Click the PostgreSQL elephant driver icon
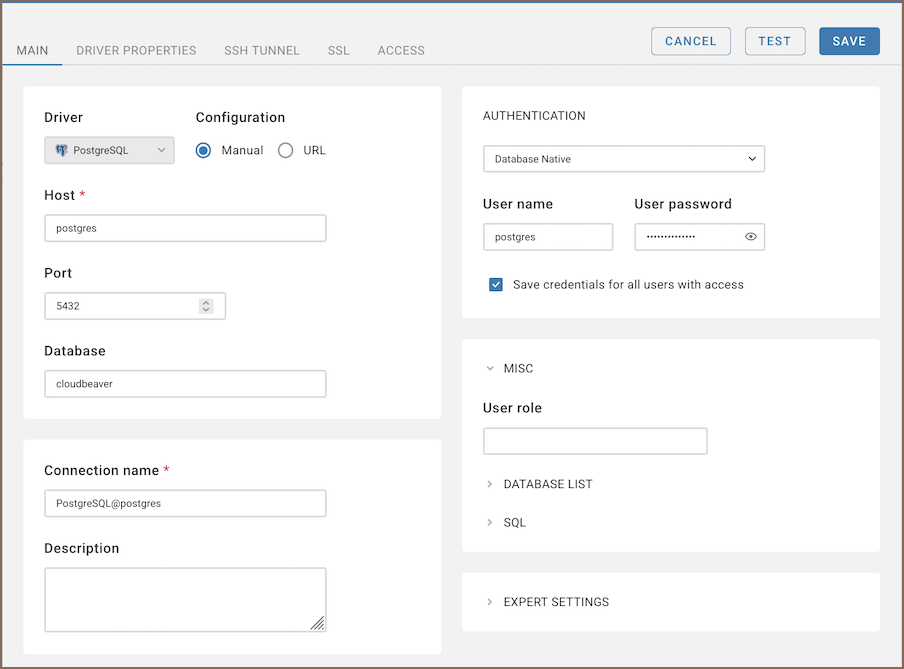The width and height of the screenshot is (904, 669). tap(61, 150)
